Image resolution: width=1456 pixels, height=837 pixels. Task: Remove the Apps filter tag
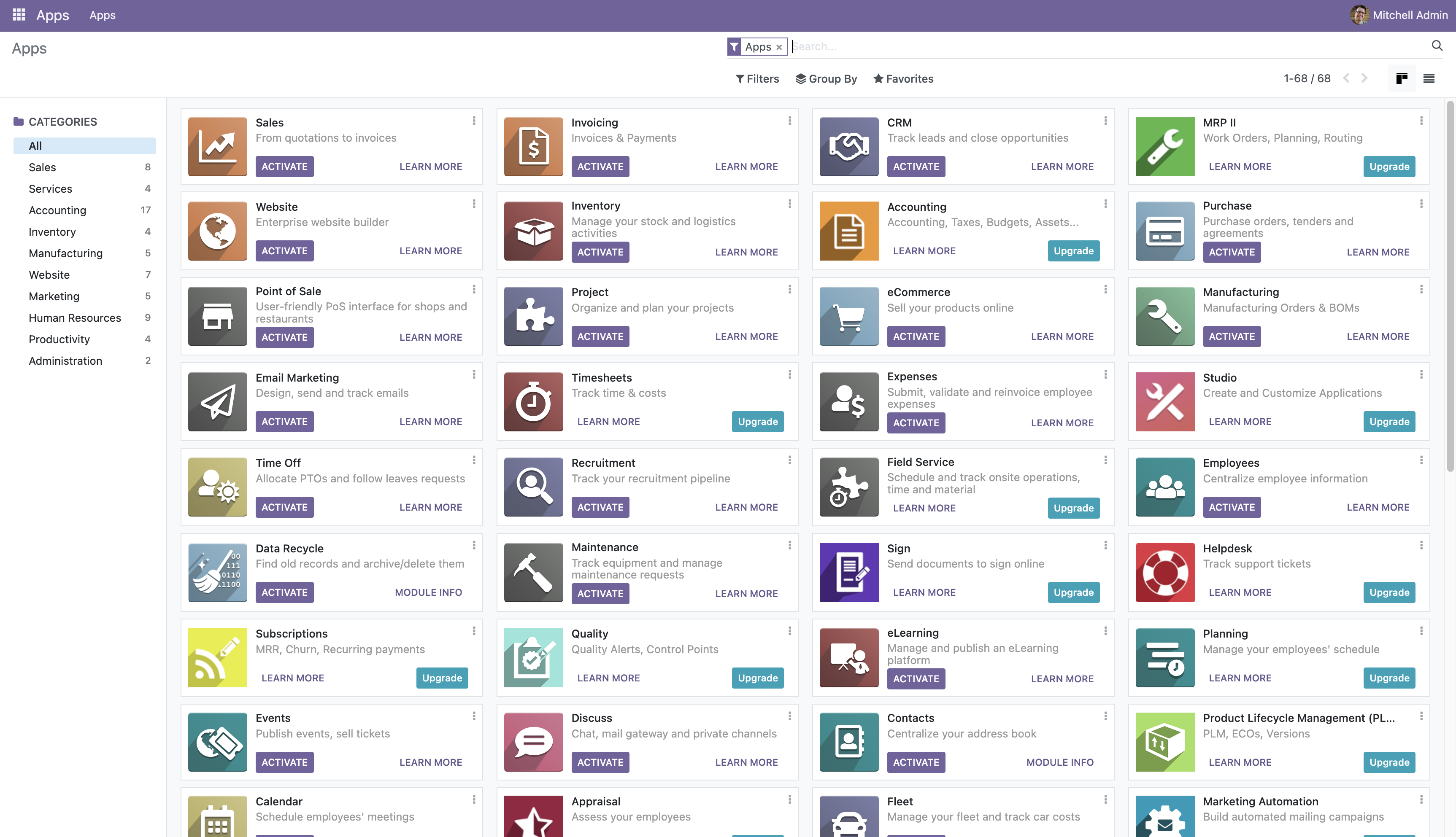778,47
